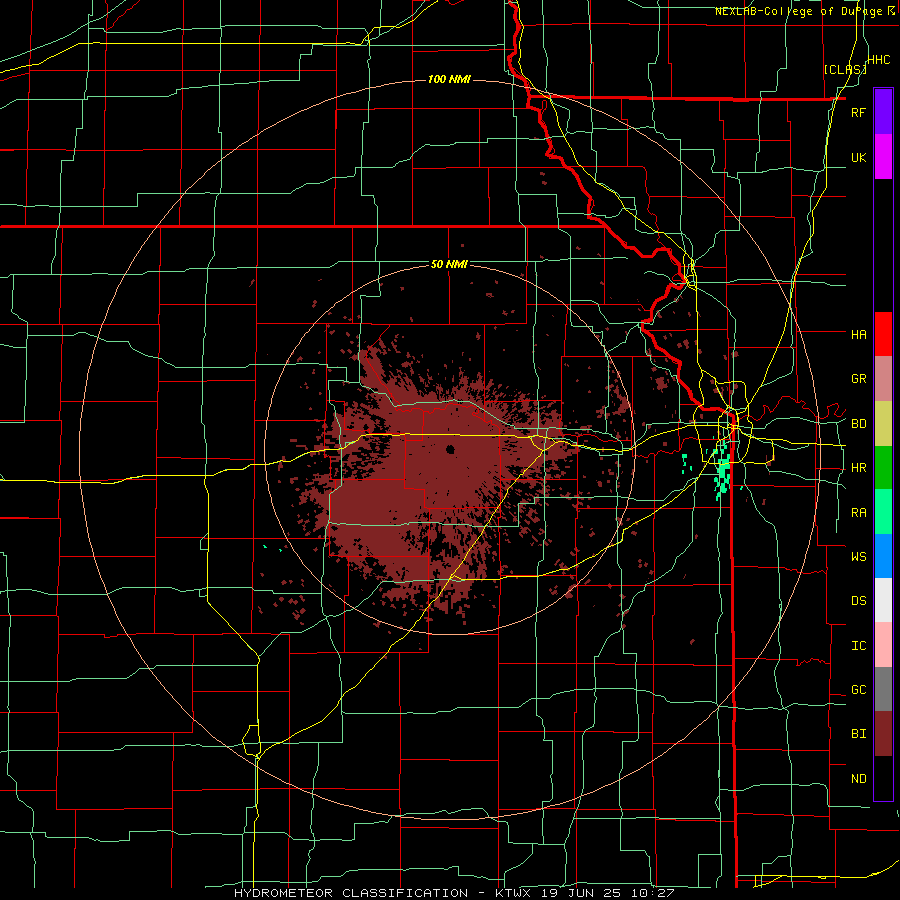Click the HHC product label
Viewport: 900px width, 900px height.
(x=879, y=60)
